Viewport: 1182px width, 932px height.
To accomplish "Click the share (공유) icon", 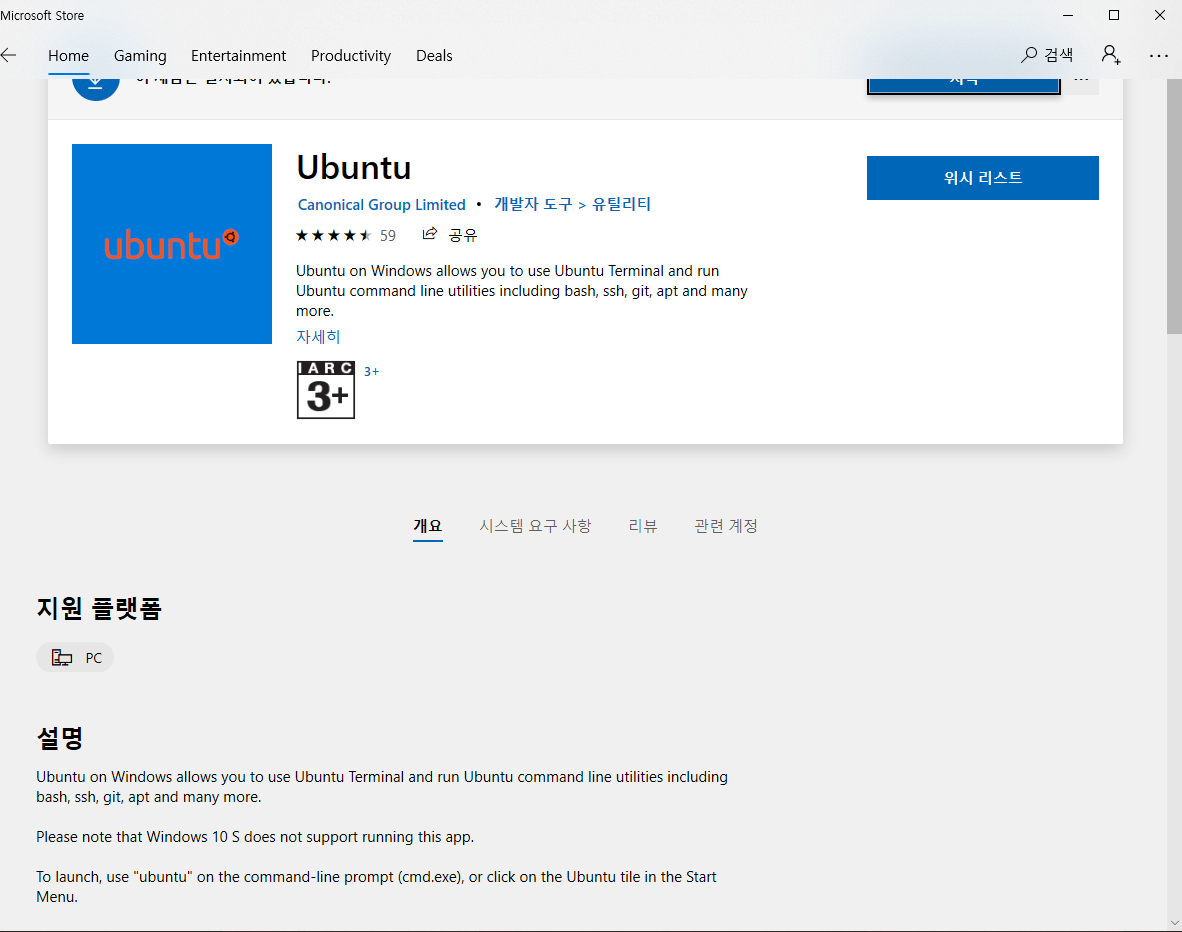I will [430, 234].
